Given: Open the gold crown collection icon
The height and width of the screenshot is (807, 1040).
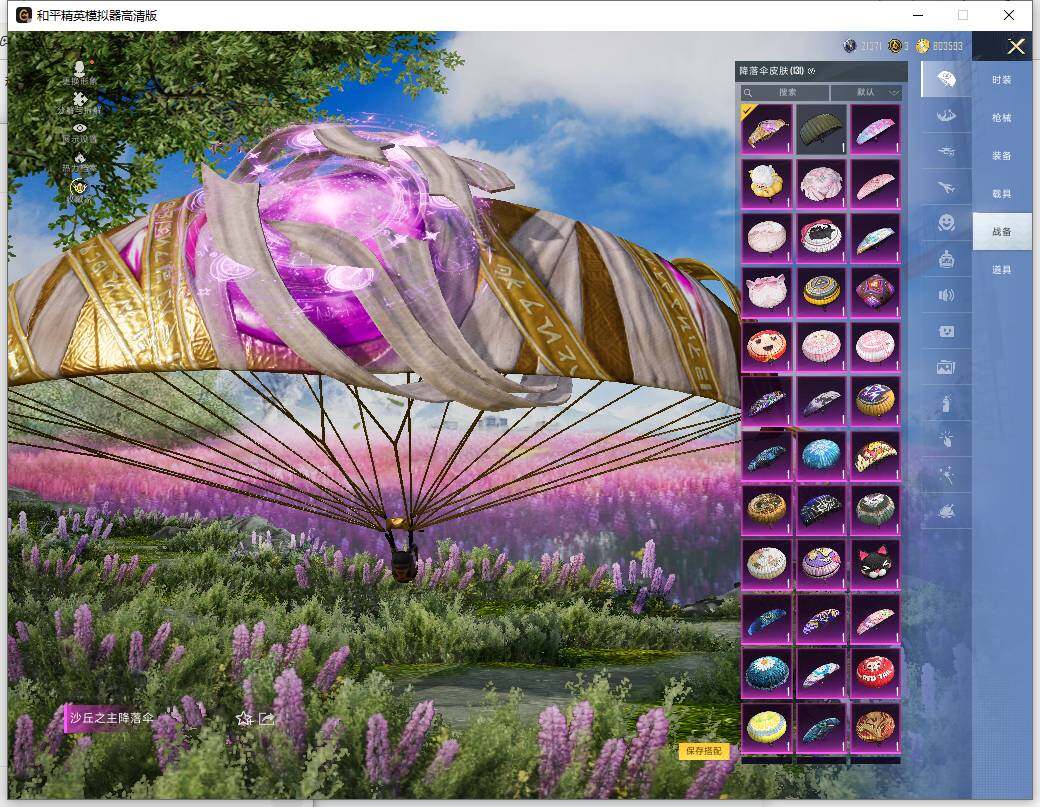Looking at the screenshot, I should (79, 190).
